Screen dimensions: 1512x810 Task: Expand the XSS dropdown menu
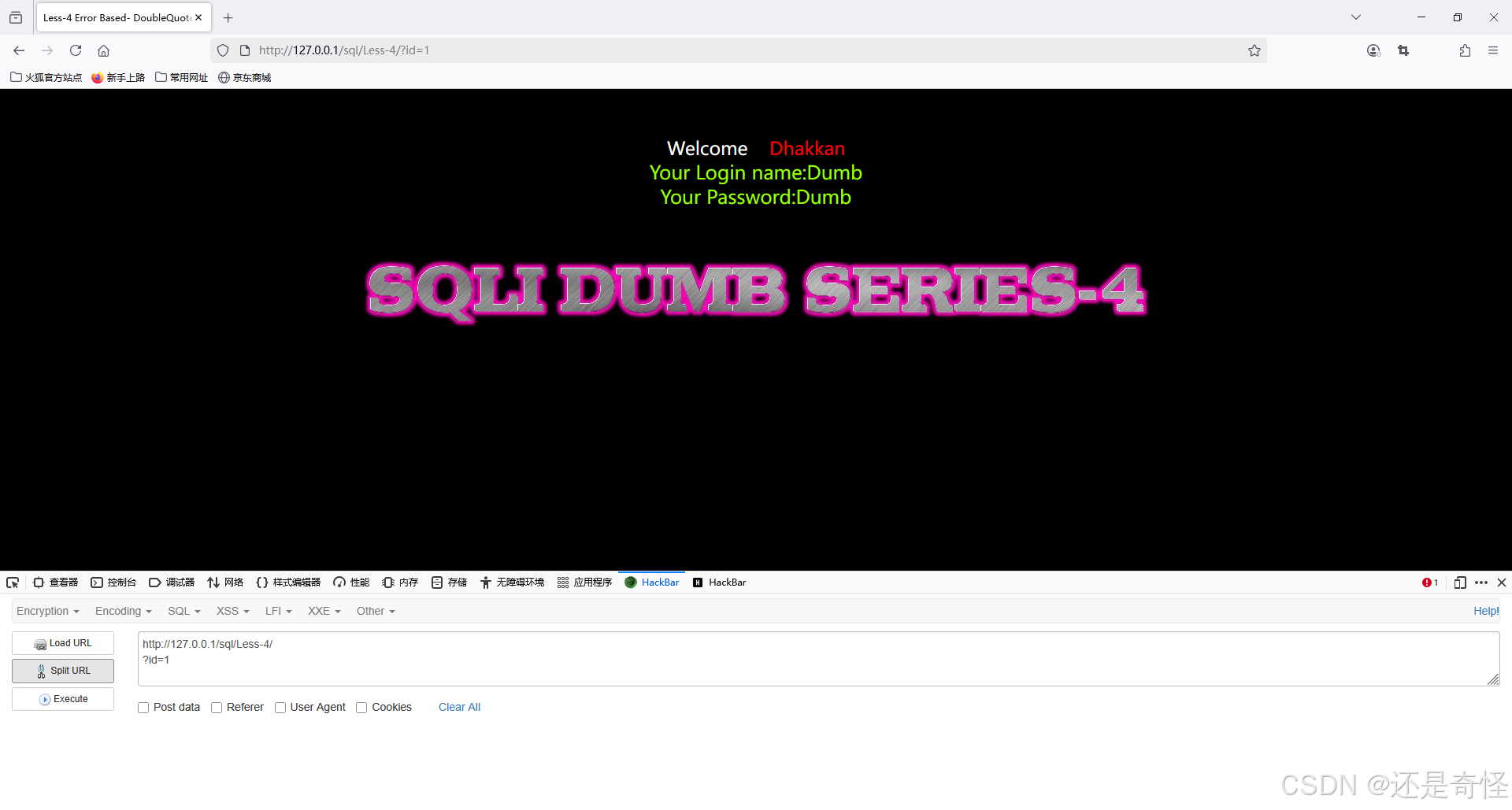tap(233, 611)
